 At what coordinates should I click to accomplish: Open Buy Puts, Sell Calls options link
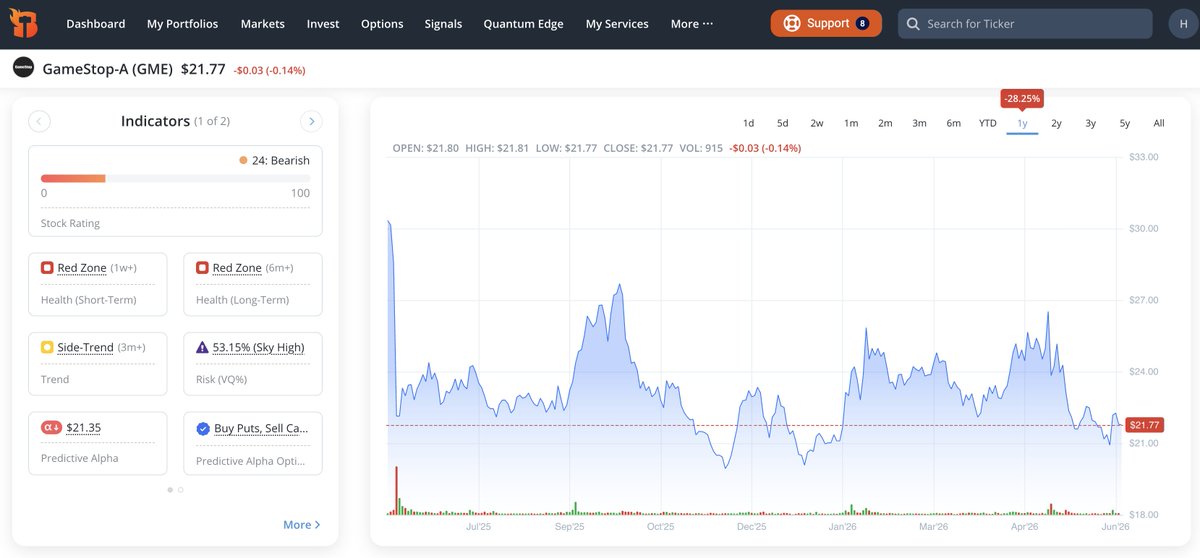click(x=261, y=428)
